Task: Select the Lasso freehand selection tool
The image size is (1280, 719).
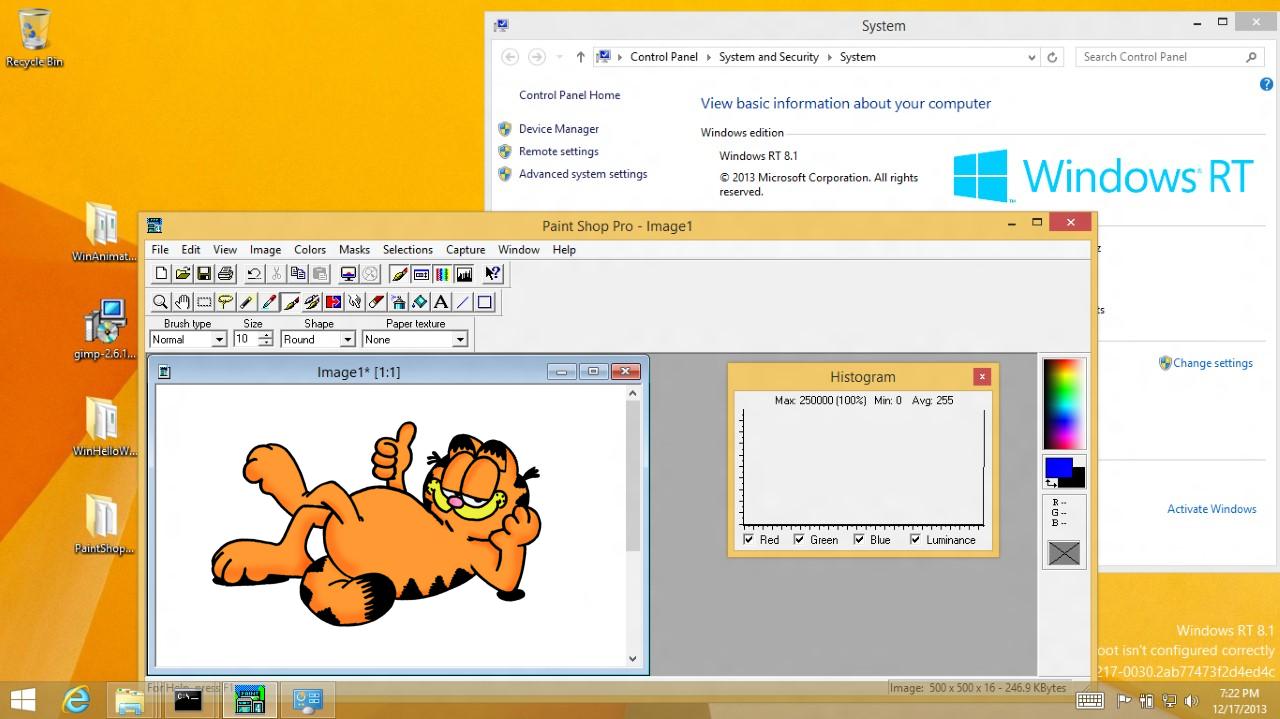Action: pyautogui.click(x=225, y=302)
